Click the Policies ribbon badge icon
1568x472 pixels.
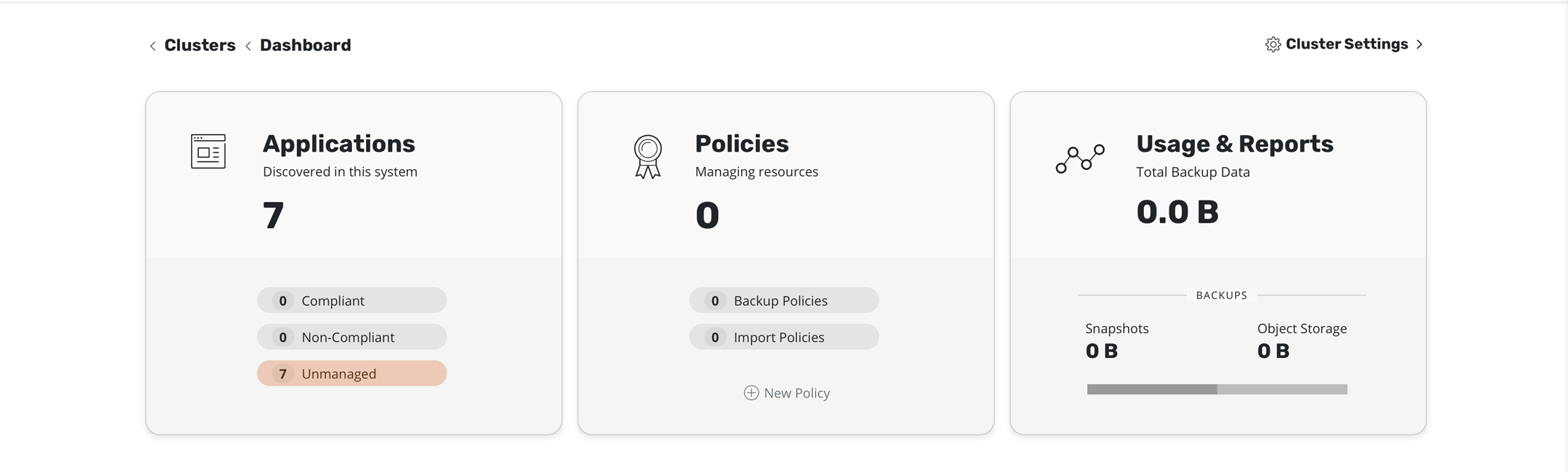pyautogui.click(x=648, y=156)
